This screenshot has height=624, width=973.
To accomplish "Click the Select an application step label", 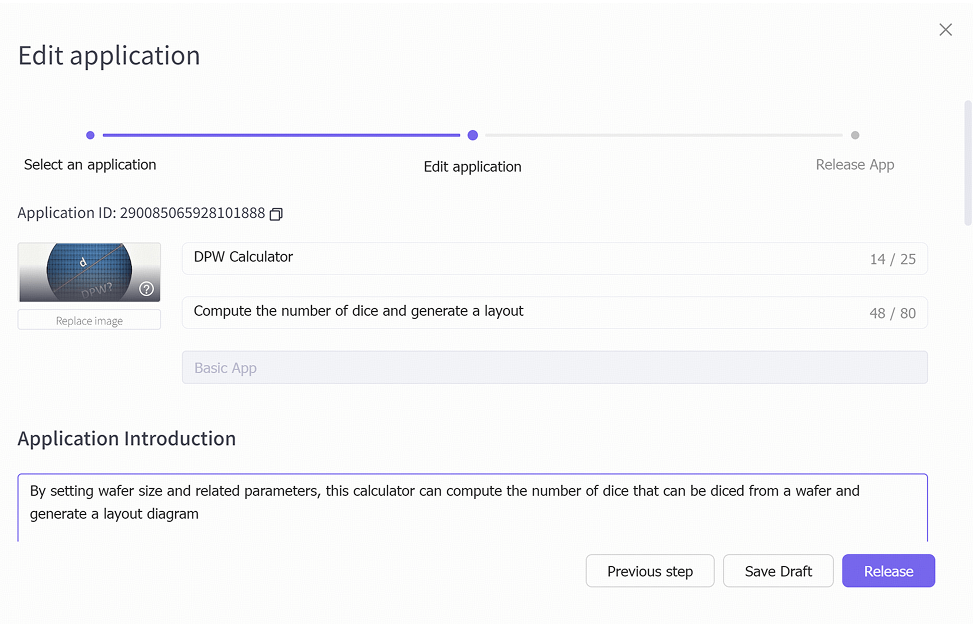I will pos(90,165).
